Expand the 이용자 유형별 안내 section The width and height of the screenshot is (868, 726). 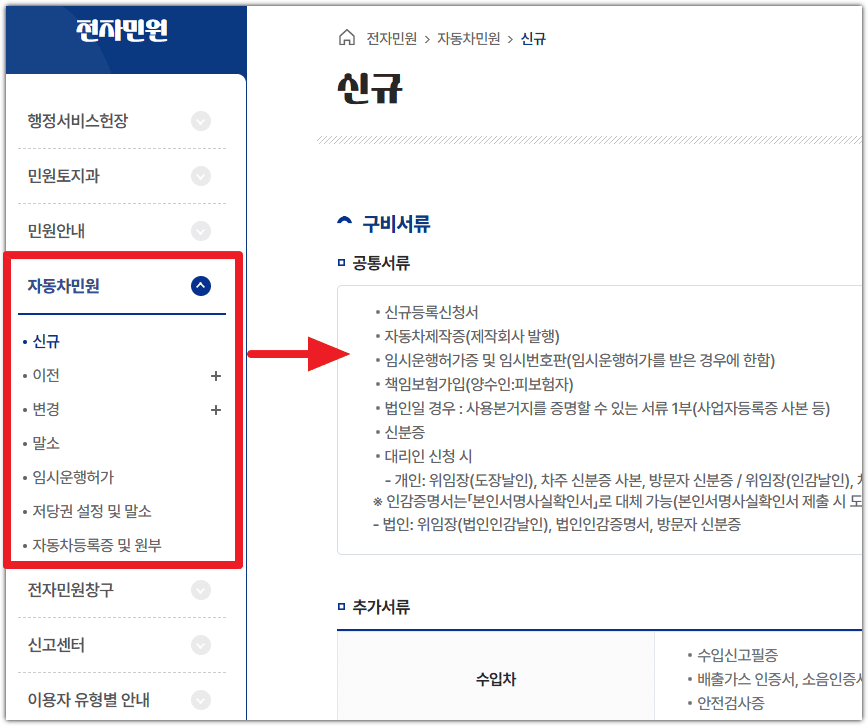coord(201,700)
